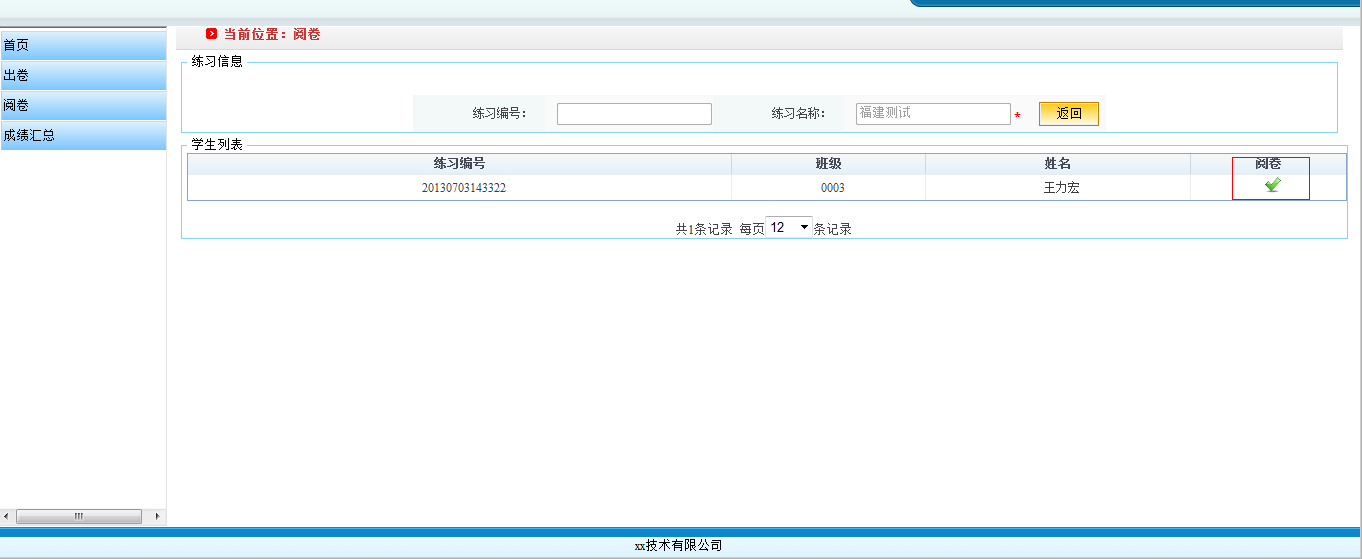Click the 练习编号 column header
The image size is (1362, 559).
coord(459,164)
